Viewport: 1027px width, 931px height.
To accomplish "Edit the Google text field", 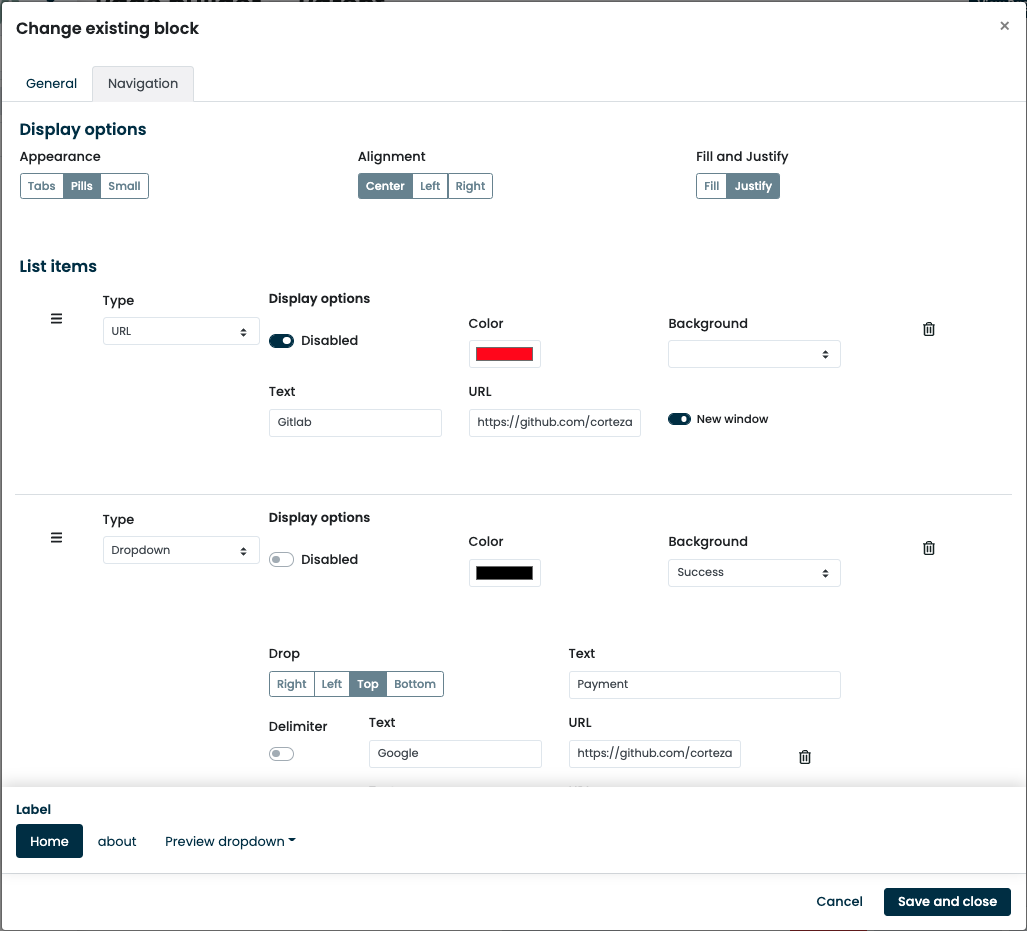I will [x=455, y=753].
